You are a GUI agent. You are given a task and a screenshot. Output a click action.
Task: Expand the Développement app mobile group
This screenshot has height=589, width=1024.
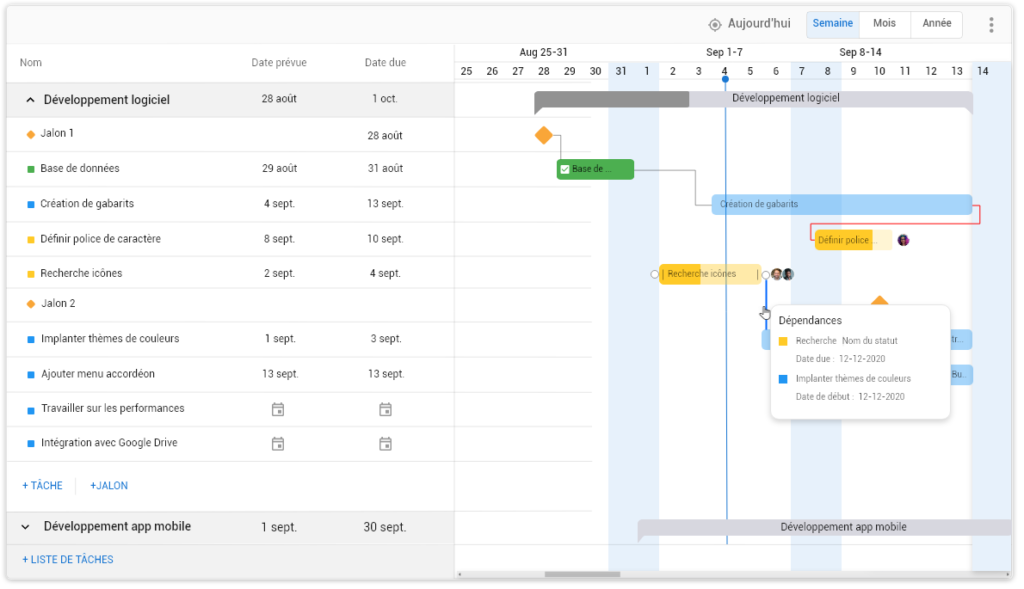tap(25, 527)
